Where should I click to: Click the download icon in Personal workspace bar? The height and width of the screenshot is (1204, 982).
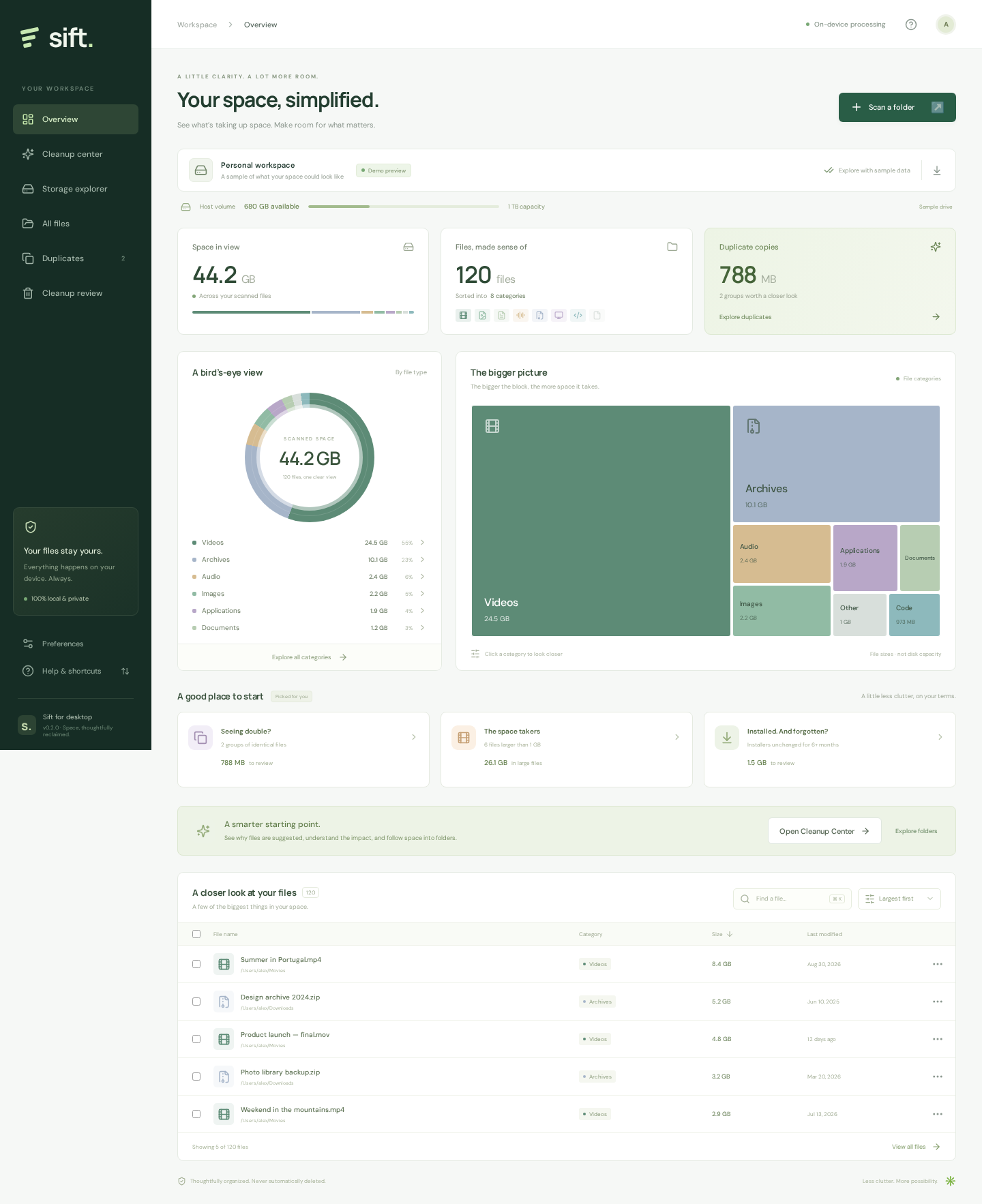pyautogui.click(x=937, y=170)
